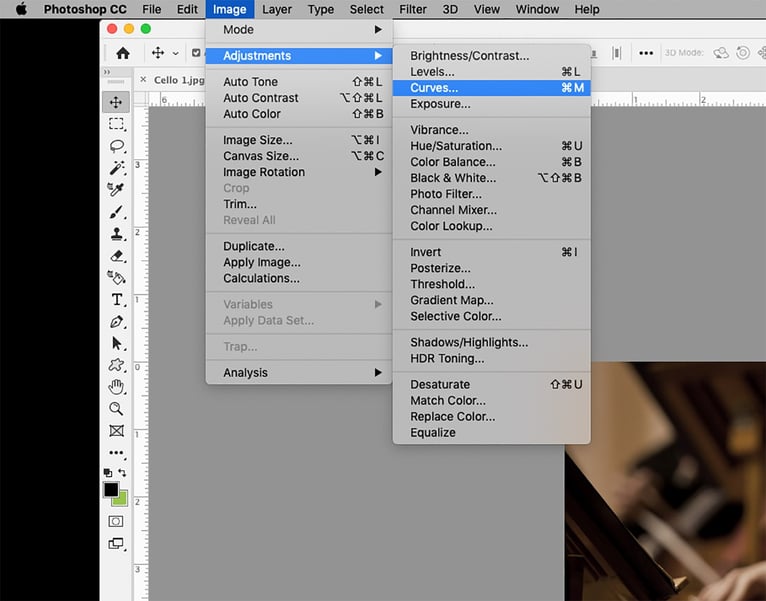Select the Lasso tool

[117, 146]
